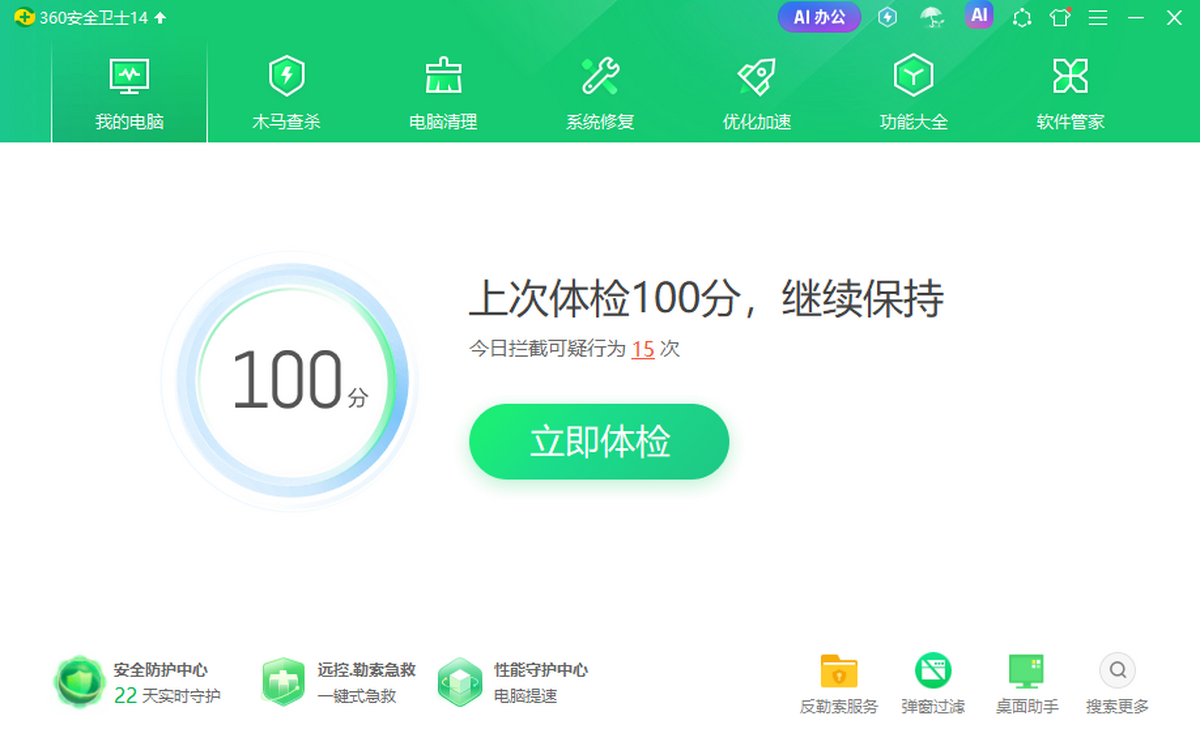Open 系统修复 system repair

(599, 90)
